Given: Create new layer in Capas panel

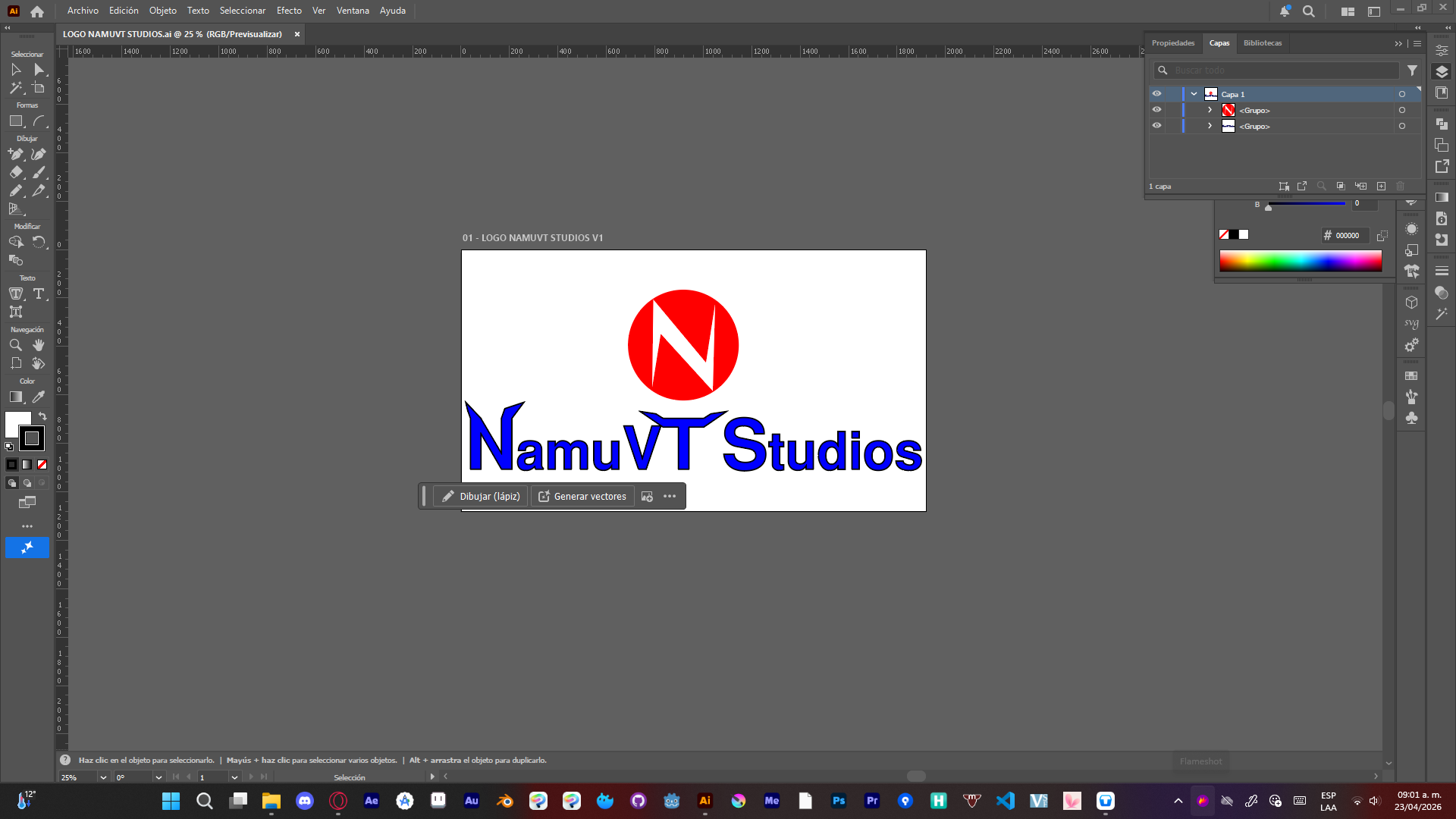Looking at the screenshot, I should point(1381,187).
